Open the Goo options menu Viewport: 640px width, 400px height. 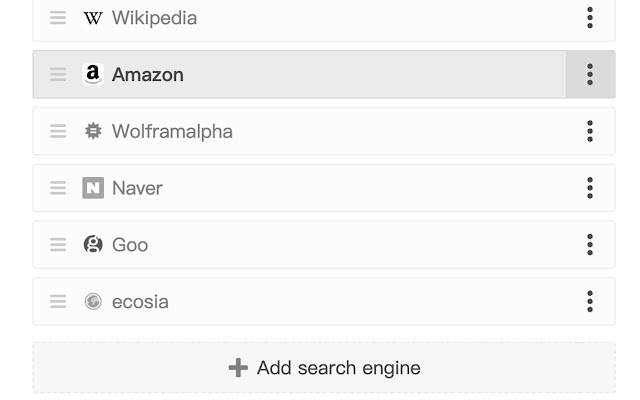pyautogui.click(x=590, y=244)
